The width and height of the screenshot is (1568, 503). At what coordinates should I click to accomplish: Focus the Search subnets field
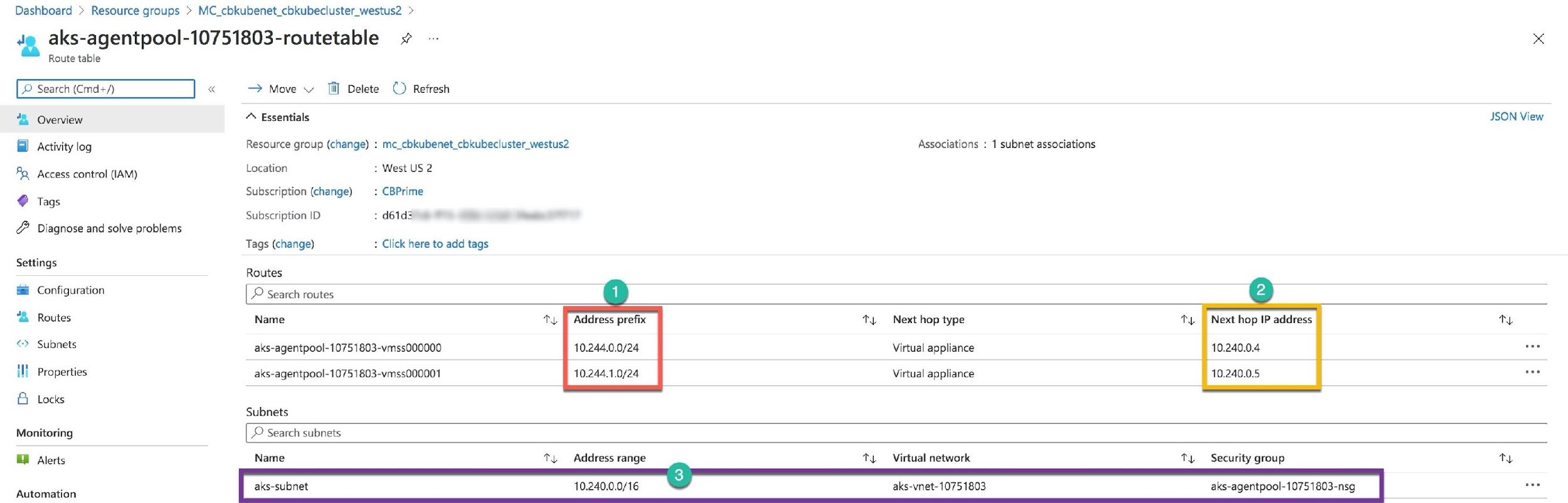tap(896, 433)
